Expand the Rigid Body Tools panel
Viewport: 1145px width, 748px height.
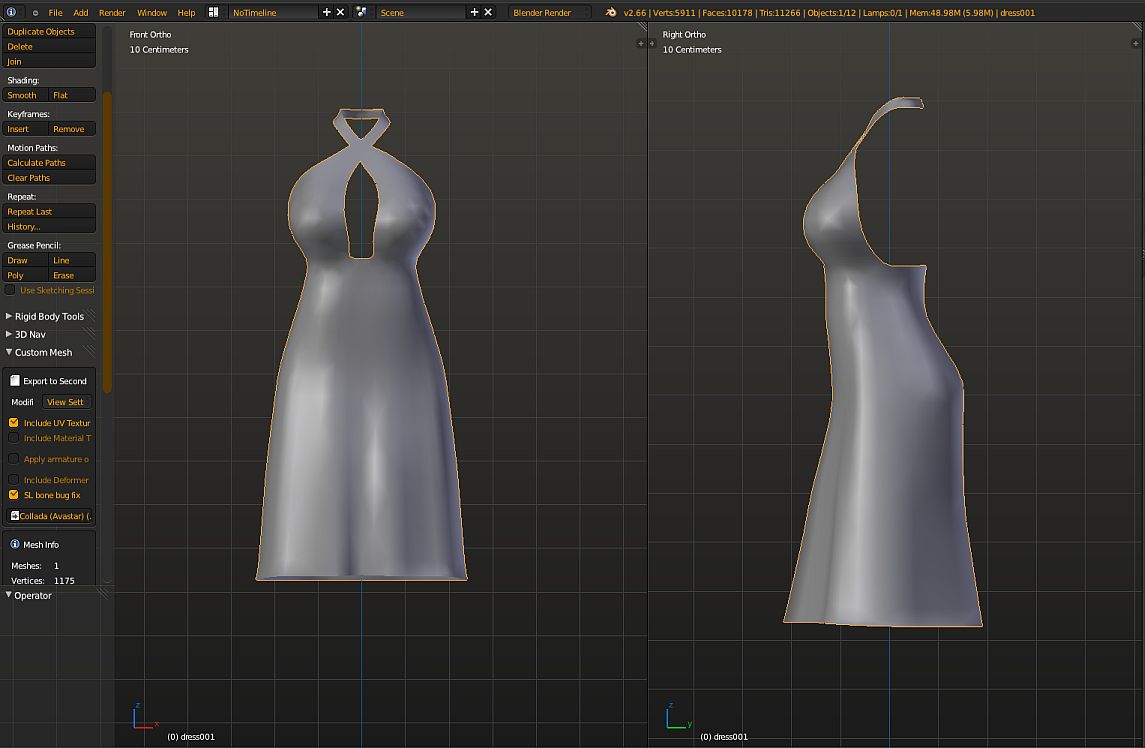click(x=49, y=316)
